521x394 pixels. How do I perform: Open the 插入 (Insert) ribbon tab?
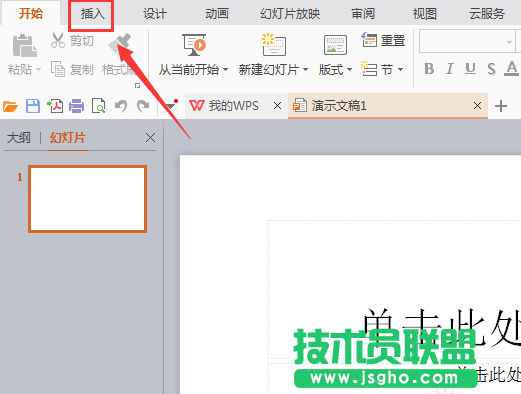(x=92, y=14)
